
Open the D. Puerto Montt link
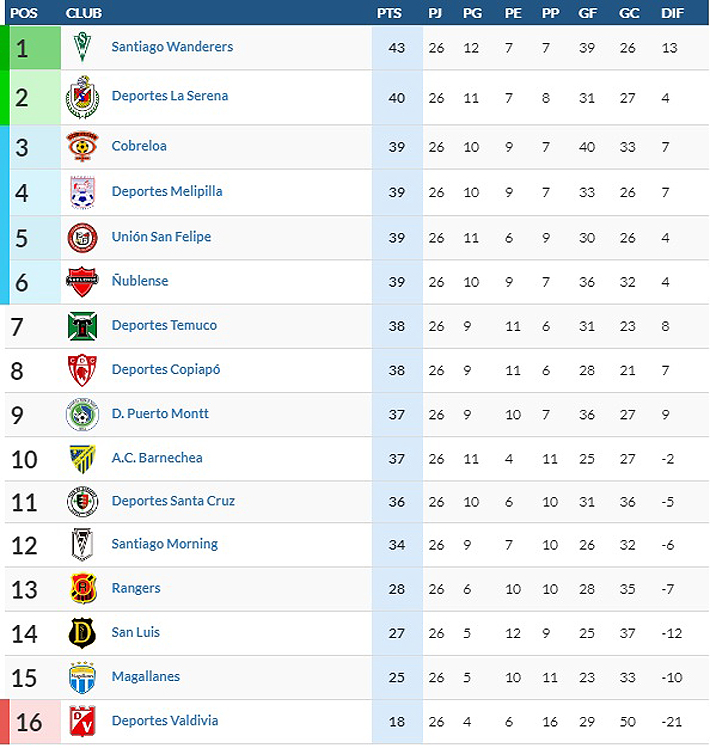(x=160, y=413)
